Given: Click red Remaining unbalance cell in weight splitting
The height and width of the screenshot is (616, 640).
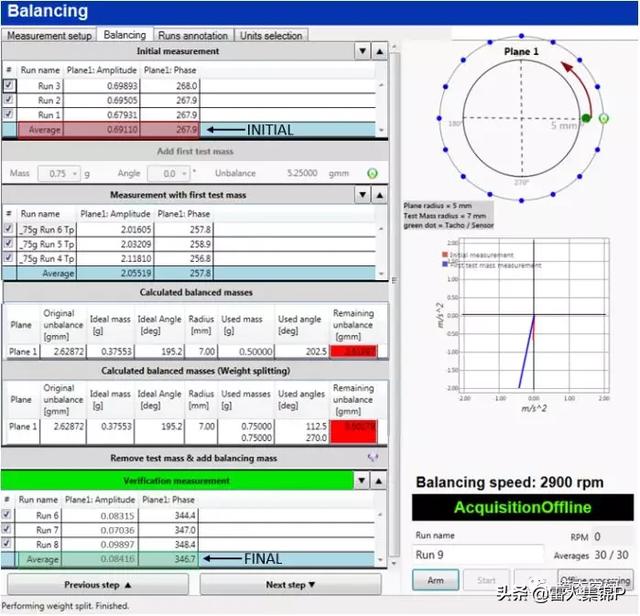Looking at the screenshot, I should pos(353,431).
